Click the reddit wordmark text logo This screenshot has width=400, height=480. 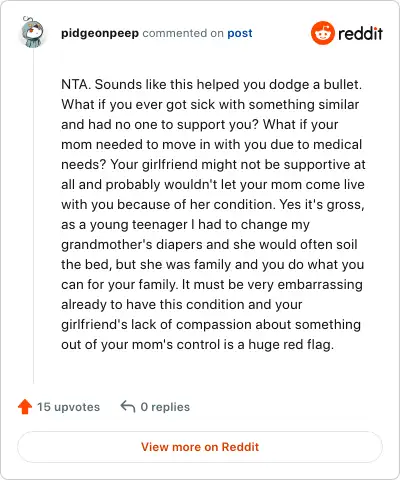point(360,34)
